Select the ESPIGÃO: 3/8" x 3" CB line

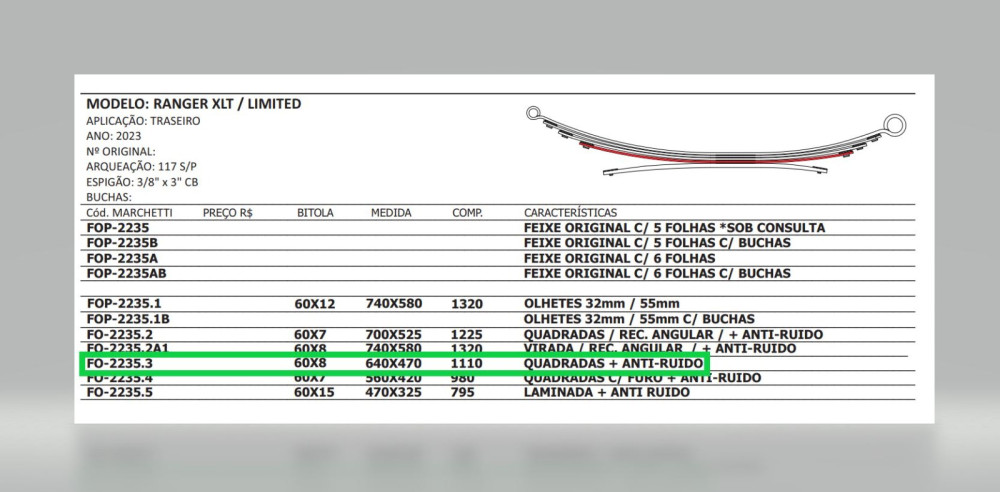[142, 182]
